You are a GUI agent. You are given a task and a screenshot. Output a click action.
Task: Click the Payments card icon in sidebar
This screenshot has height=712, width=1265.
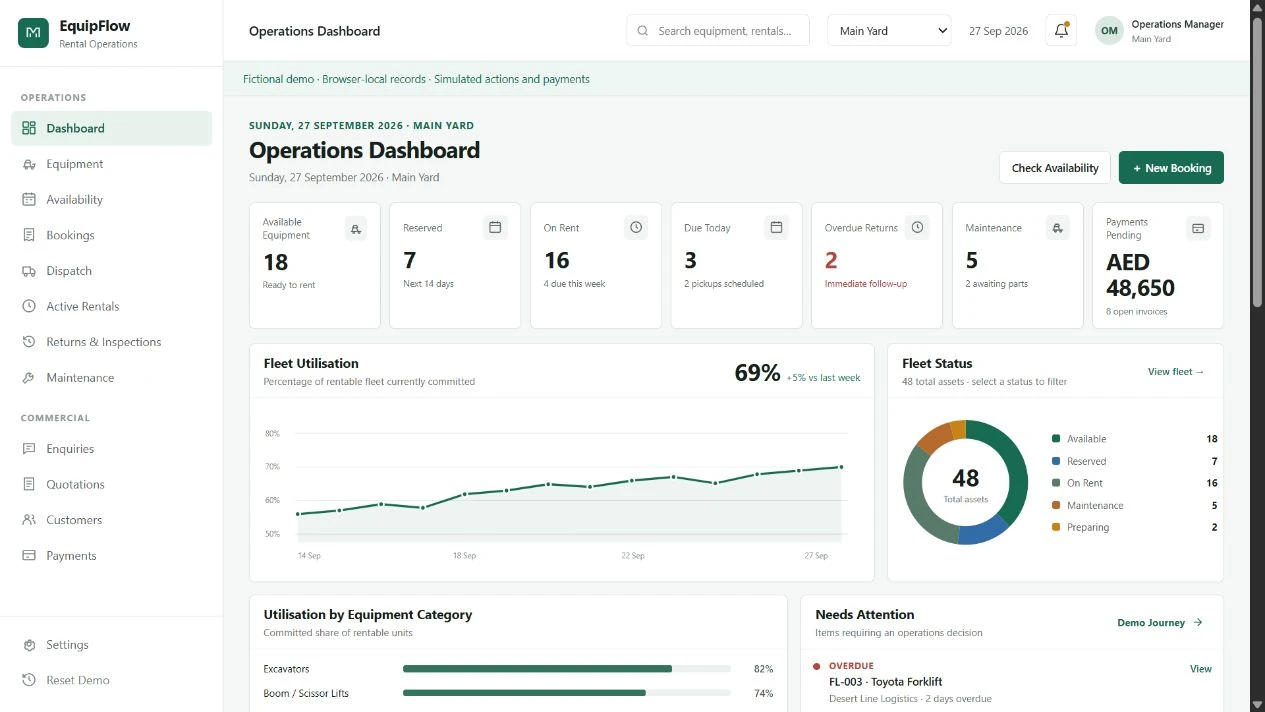pos(29,555)
